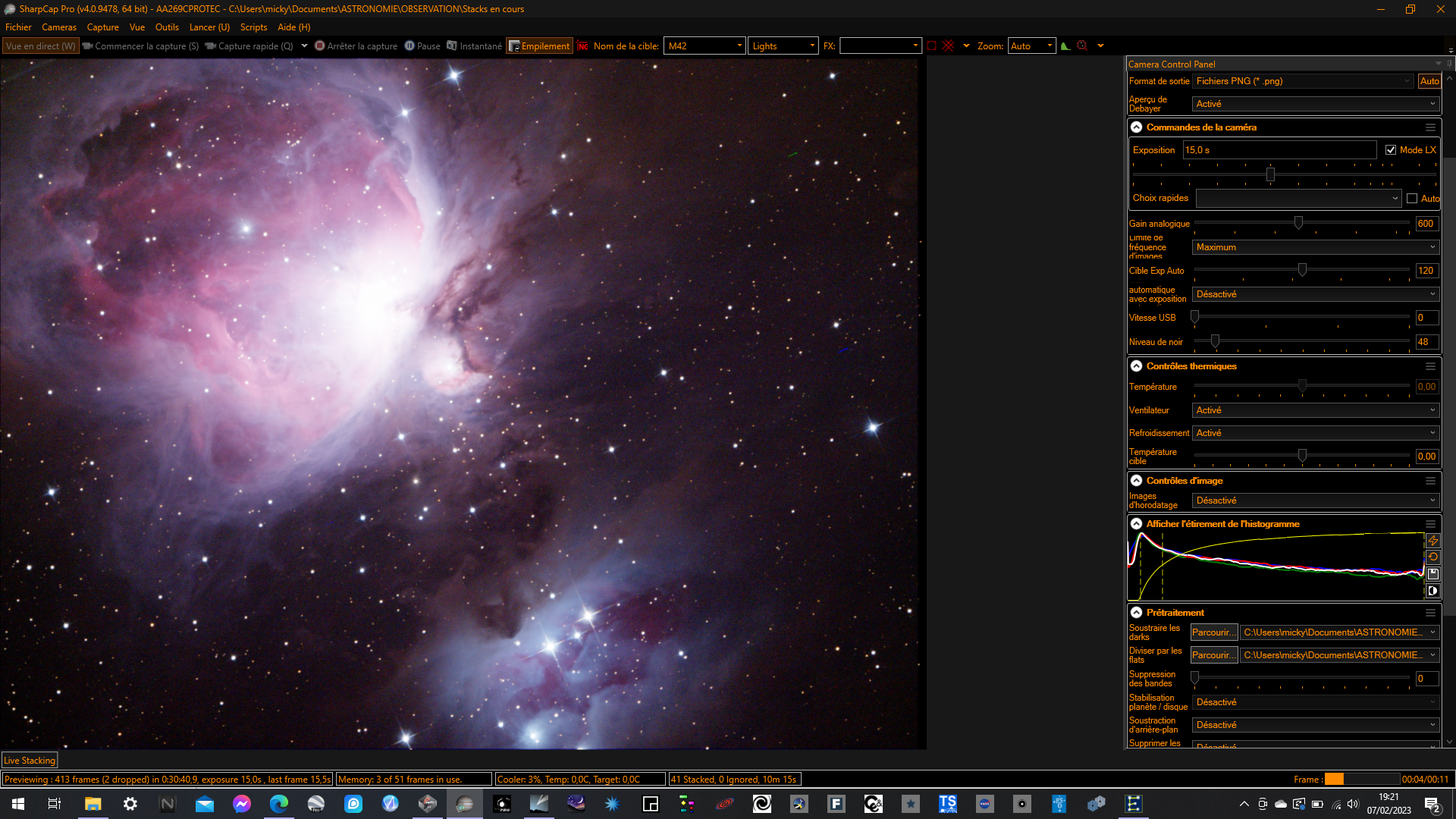Toggle the Mode LX checkbox
The height and width of the screenshot is (819, 1456).
[x=1390, y=150]
